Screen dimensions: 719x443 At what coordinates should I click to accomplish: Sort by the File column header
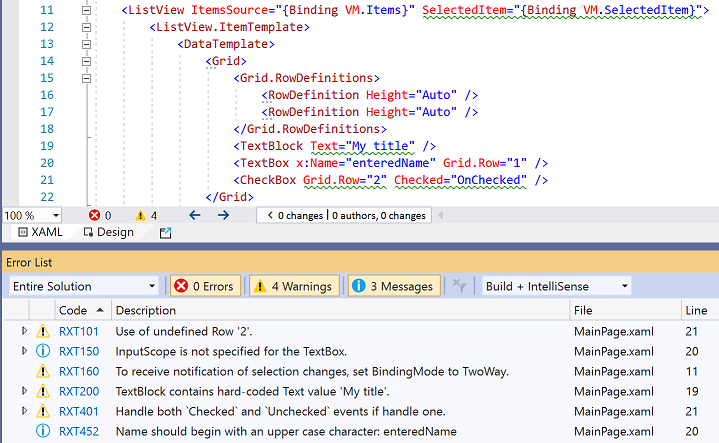[x=625, y=310]
